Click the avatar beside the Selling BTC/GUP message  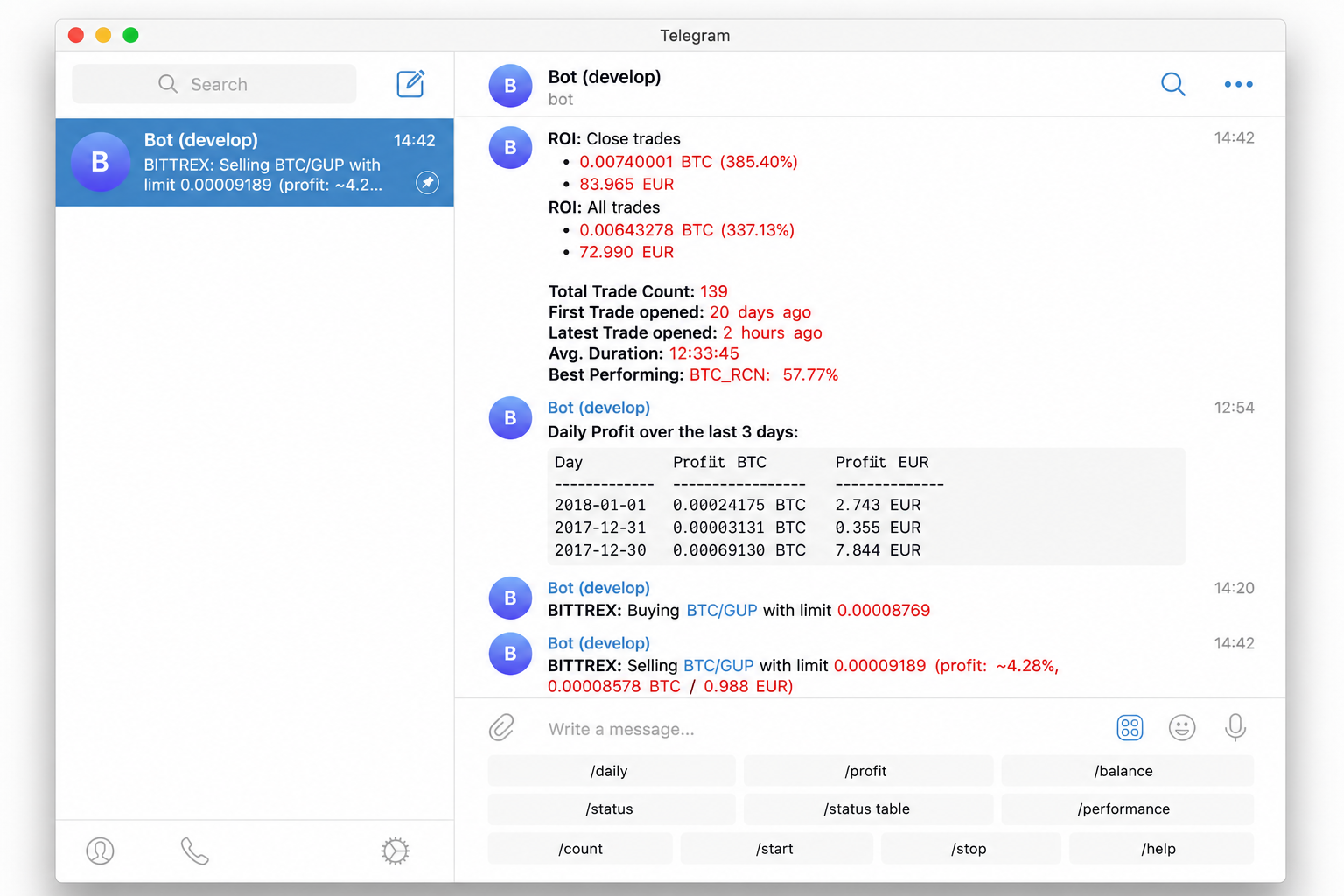(510, 653)
